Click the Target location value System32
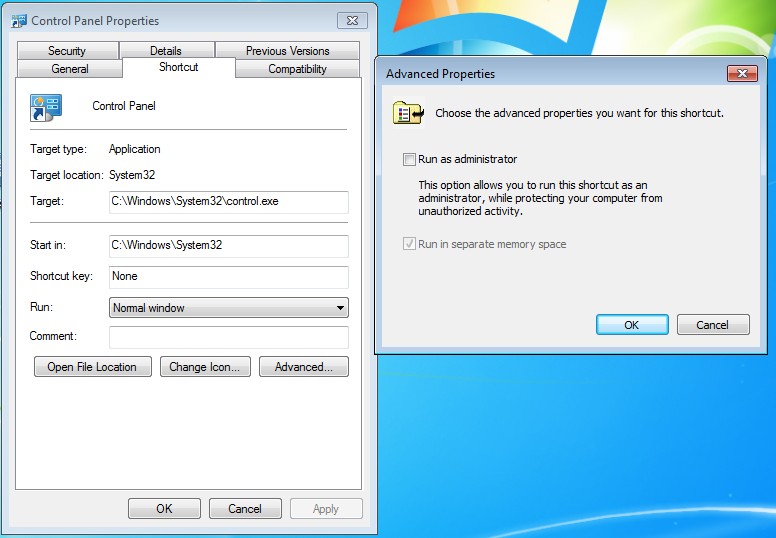The image size is (776, 538). point(132,175)
